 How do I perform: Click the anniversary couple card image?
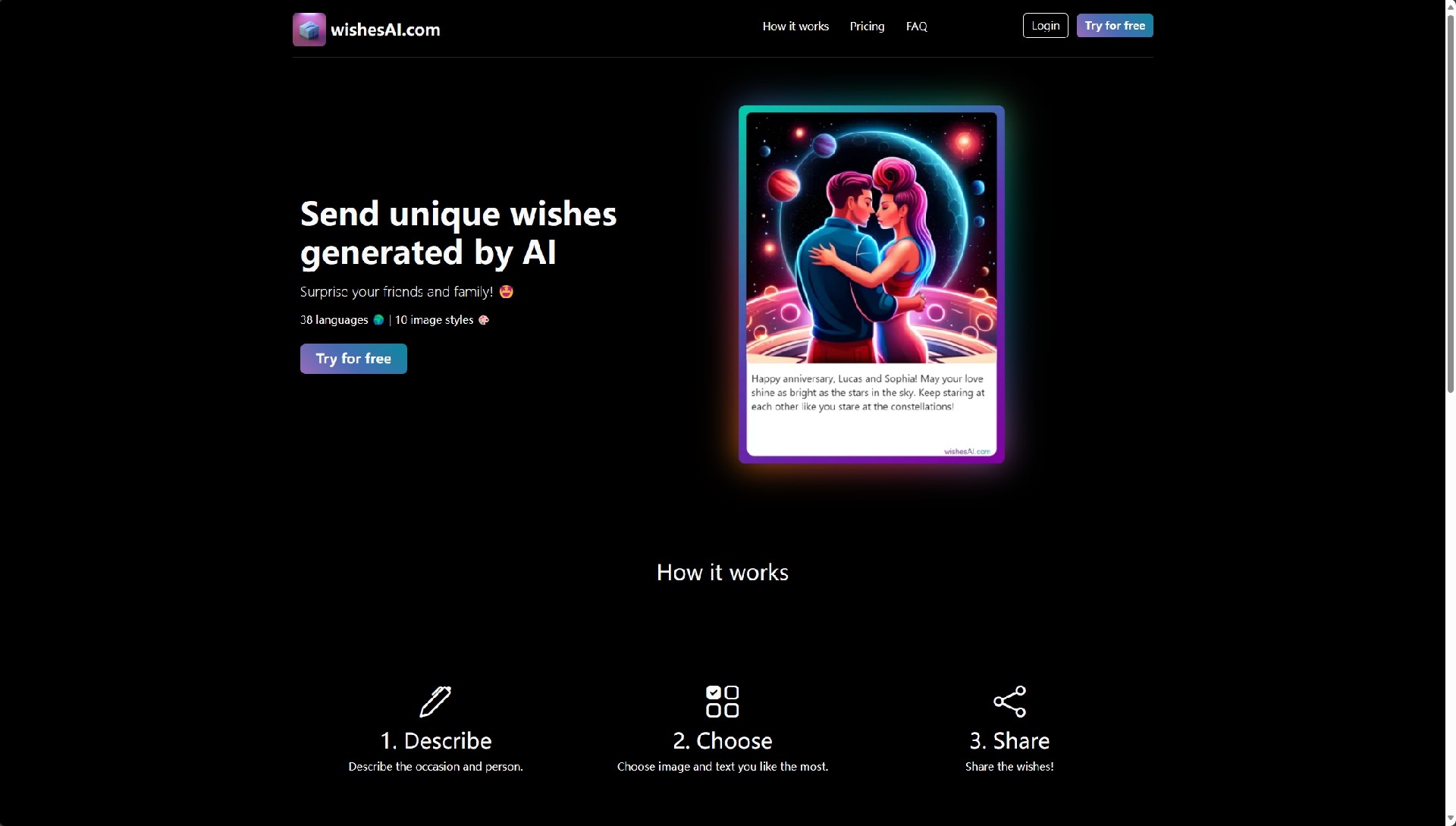[x=871, y=238]
